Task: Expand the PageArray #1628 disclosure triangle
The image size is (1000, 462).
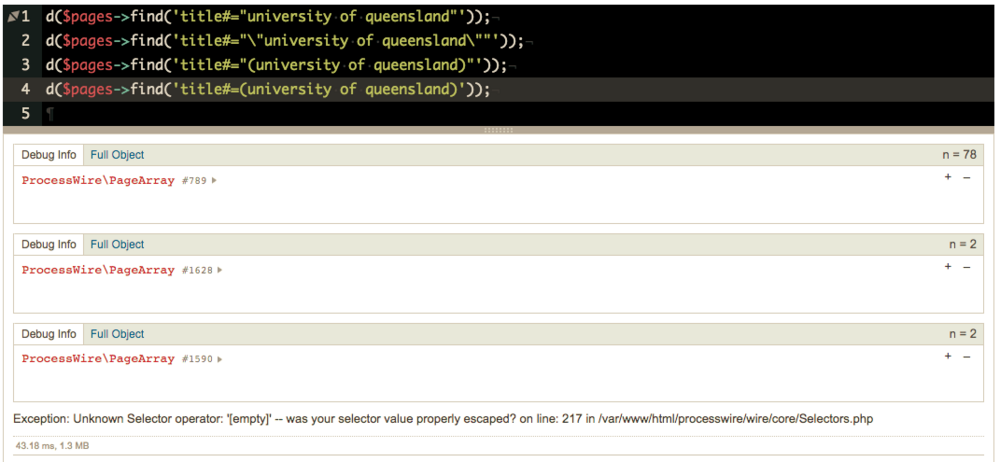Action: coord(220,270)
